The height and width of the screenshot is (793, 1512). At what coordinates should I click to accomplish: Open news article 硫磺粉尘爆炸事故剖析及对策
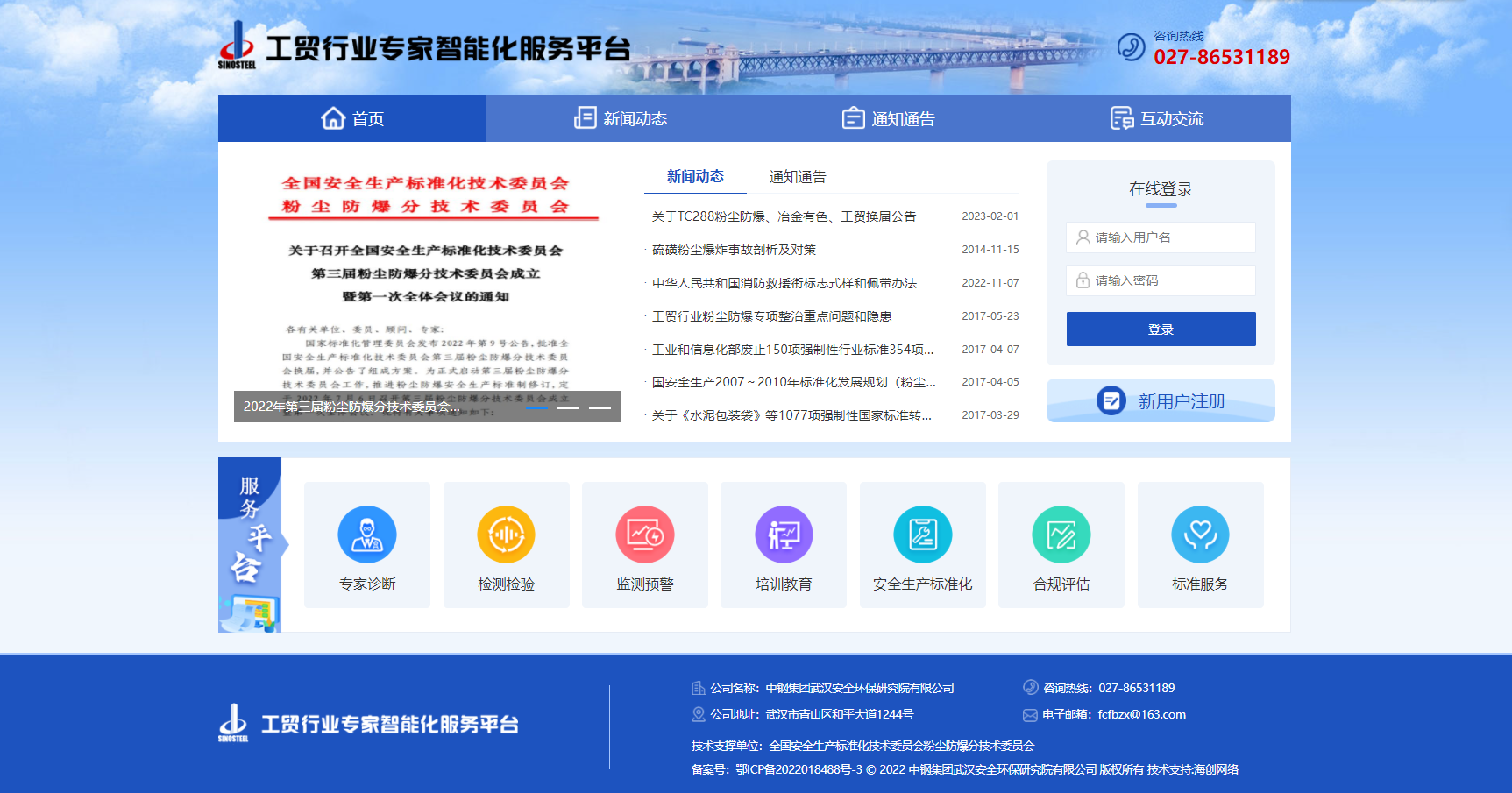tap(734, 250)
